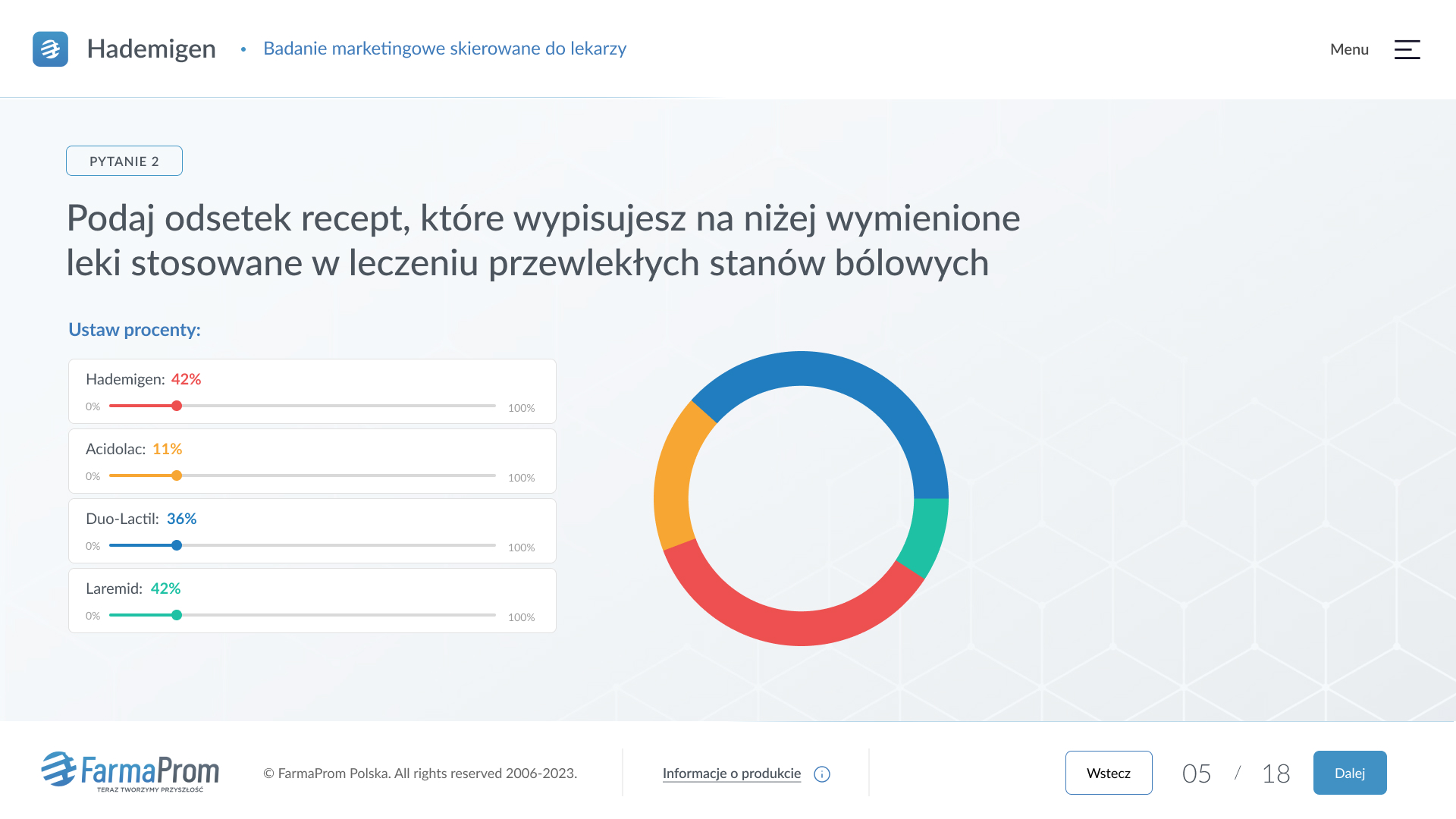Click the Hademigen slider handle
This screenshot has height=819, width=1456.
(177, 406)
